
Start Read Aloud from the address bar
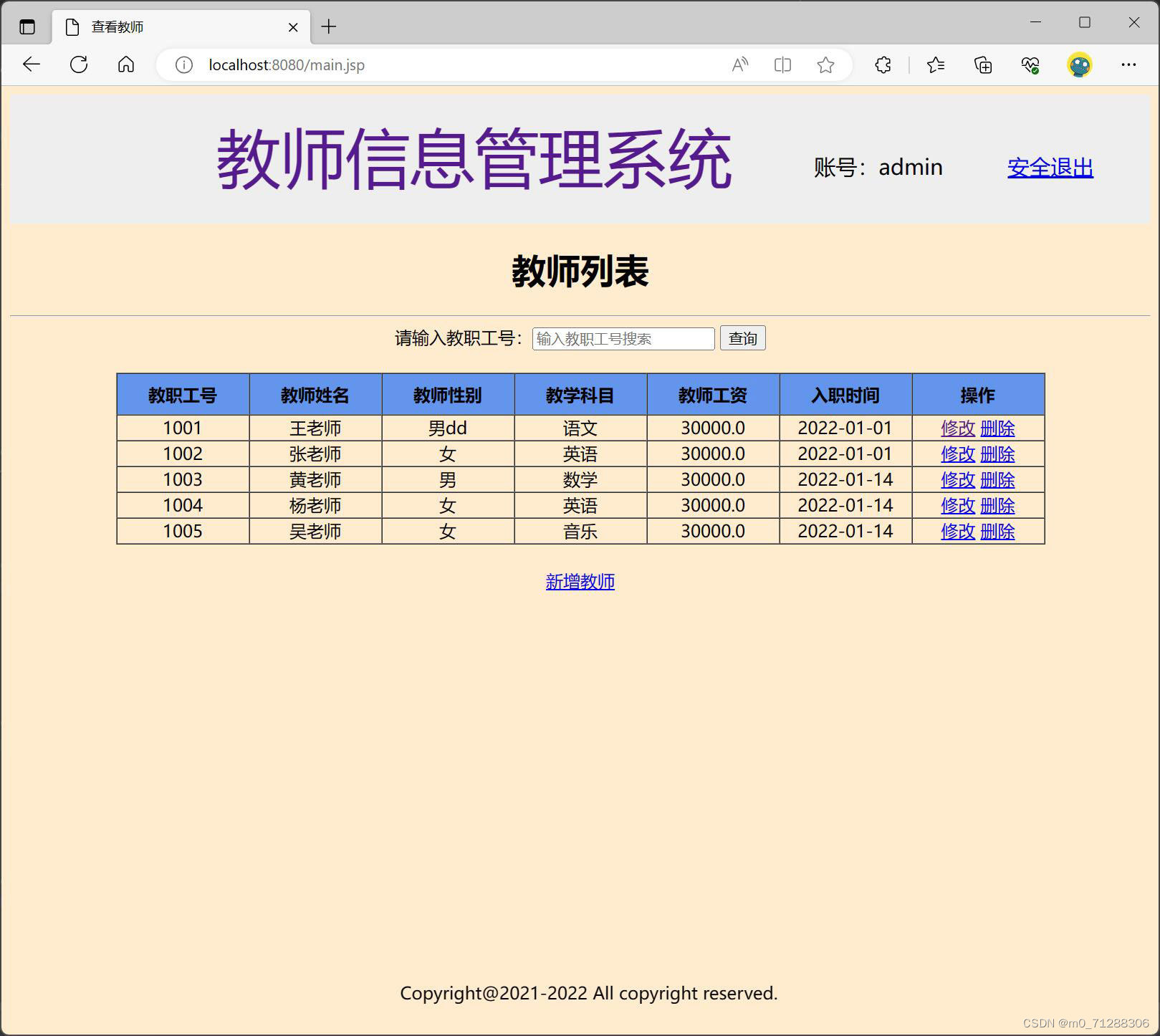tap(739, 64)
